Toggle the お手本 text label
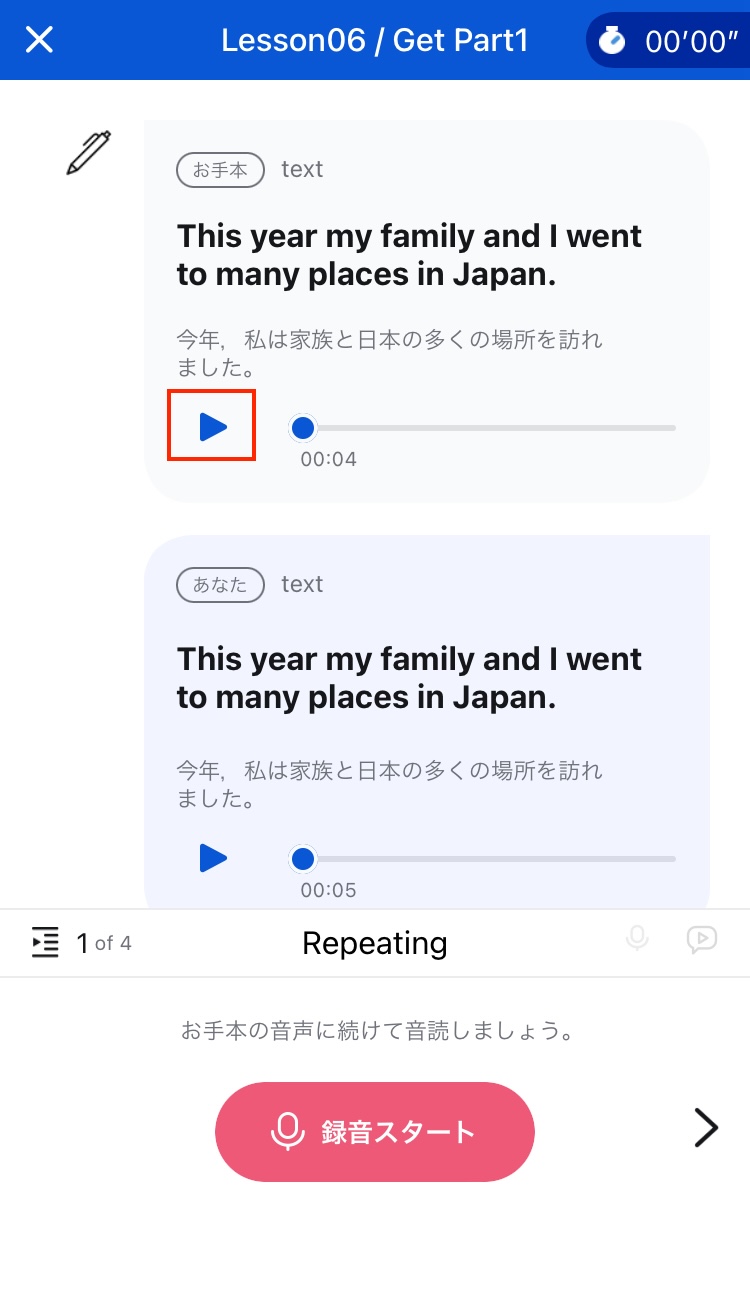Viewport: 750px width, 1294px height. tap(302, 169)
